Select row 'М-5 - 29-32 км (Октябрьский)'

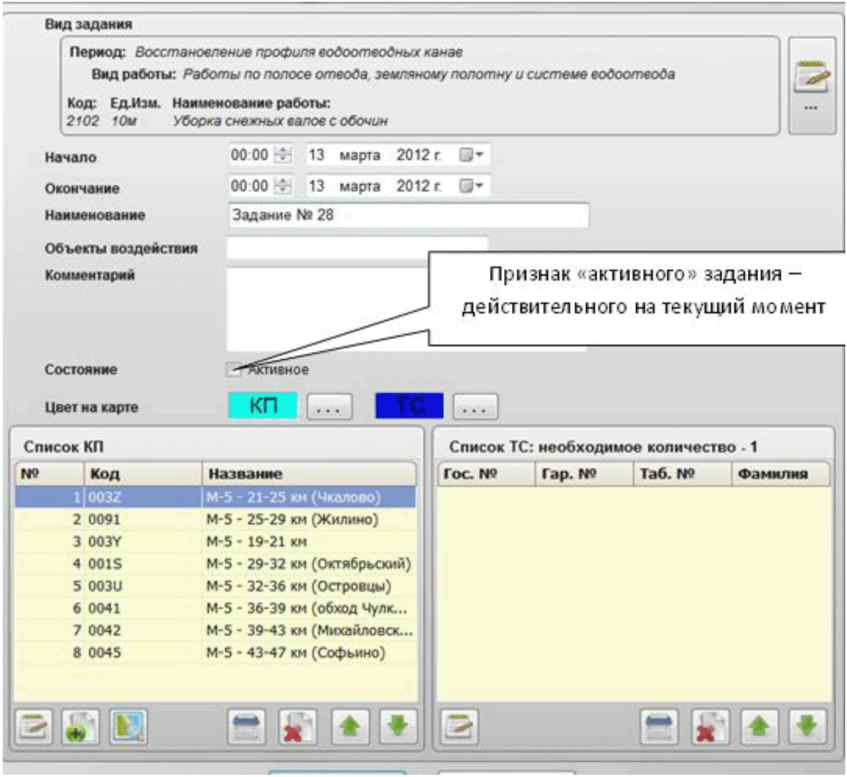[216, 564]
